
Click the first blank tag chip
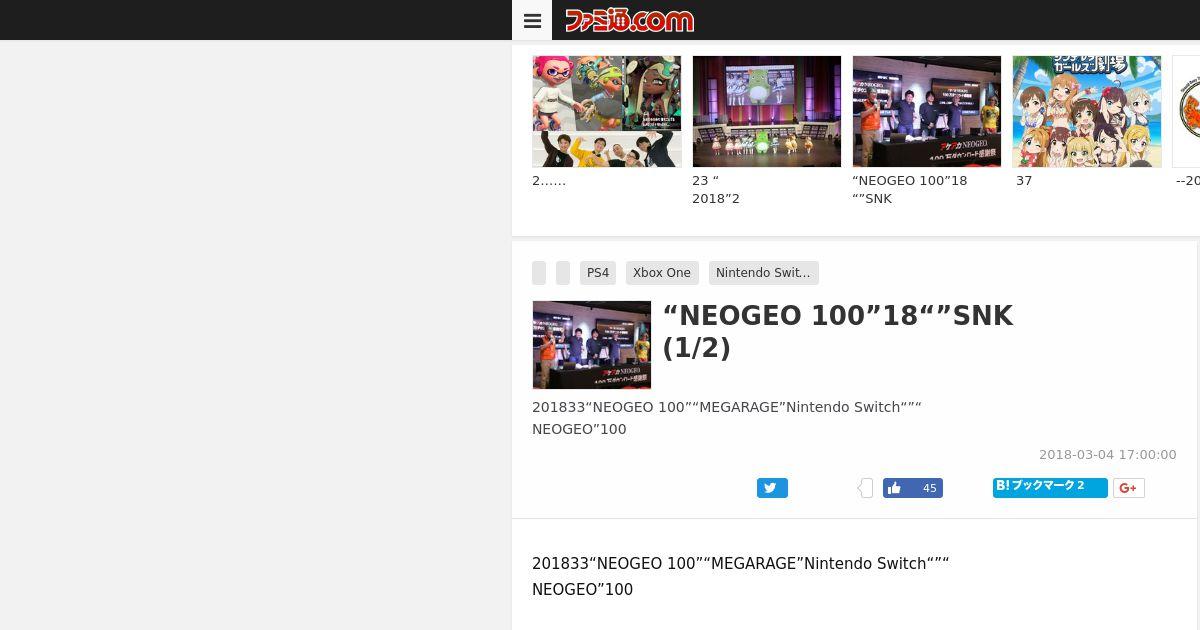coord(539,273)
